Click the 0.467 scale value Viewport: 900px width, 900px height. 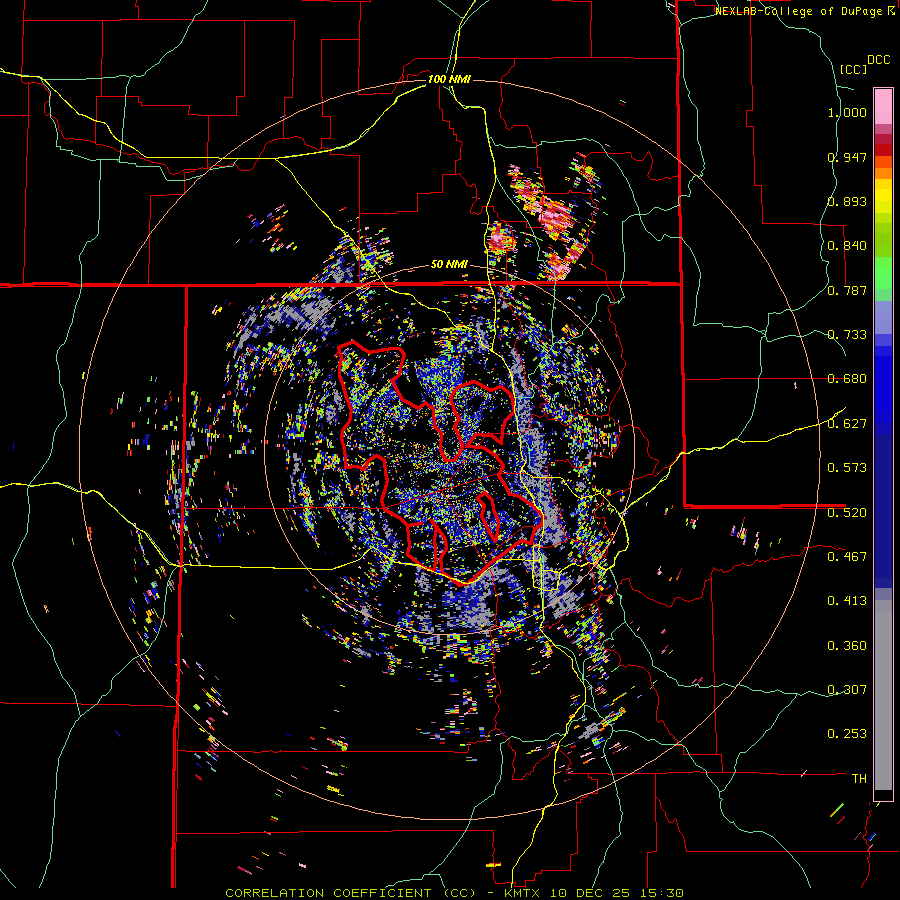[847, 557]
